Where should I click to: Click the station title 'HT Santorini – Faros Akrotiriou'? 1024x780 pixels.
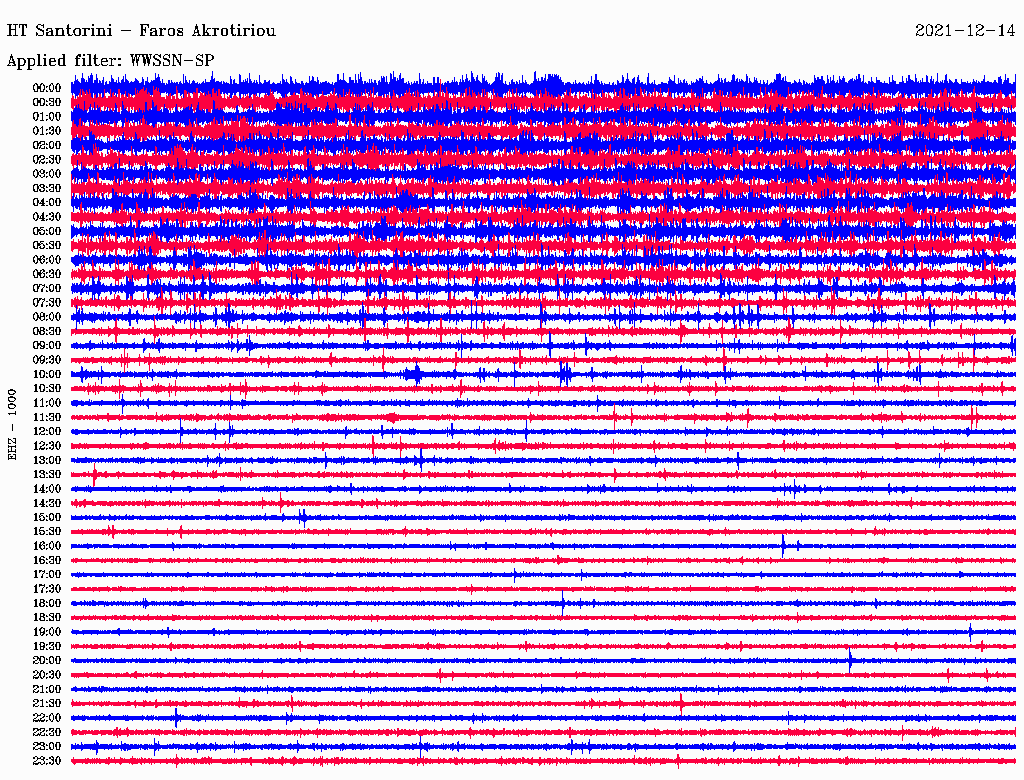pos(141,31)
